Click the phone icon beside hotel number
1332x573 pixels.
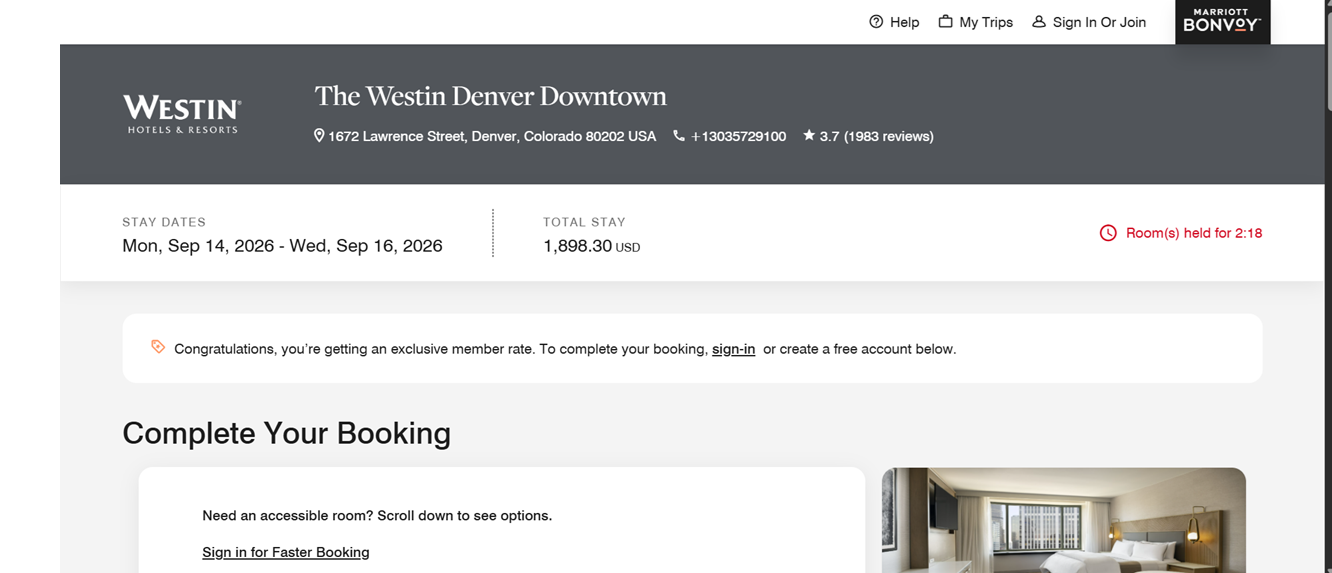(x=679, y=135)
